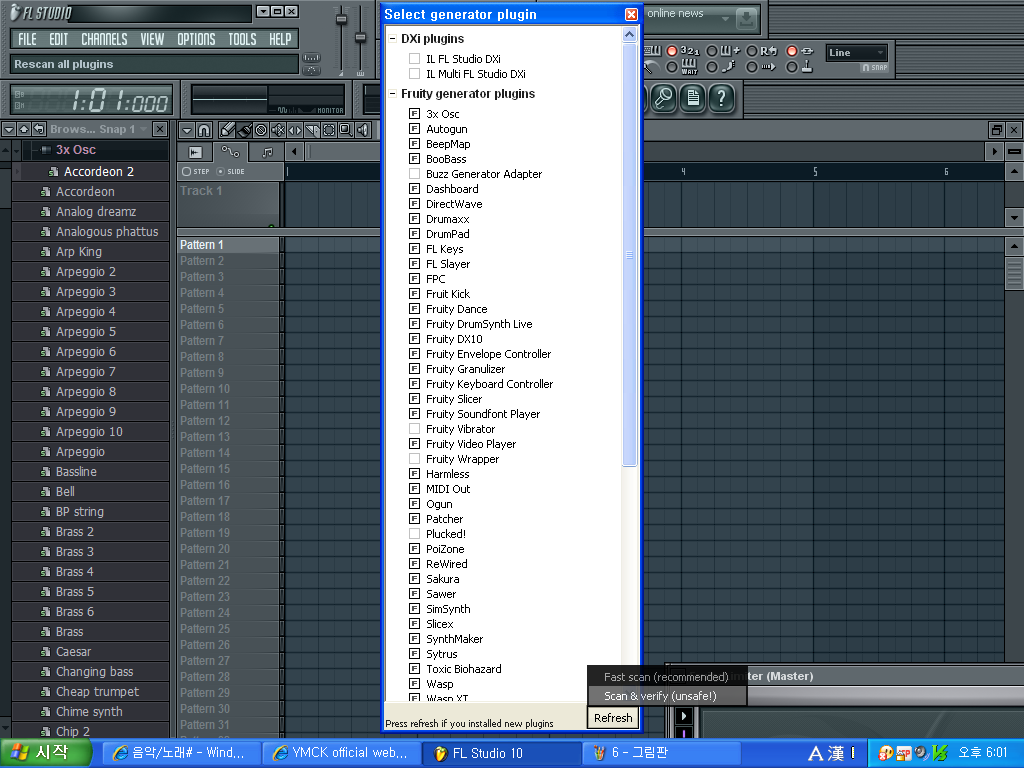Uncheck the Sytrus favorite checkbox
1024x768 pixels.
click(414, 654)
